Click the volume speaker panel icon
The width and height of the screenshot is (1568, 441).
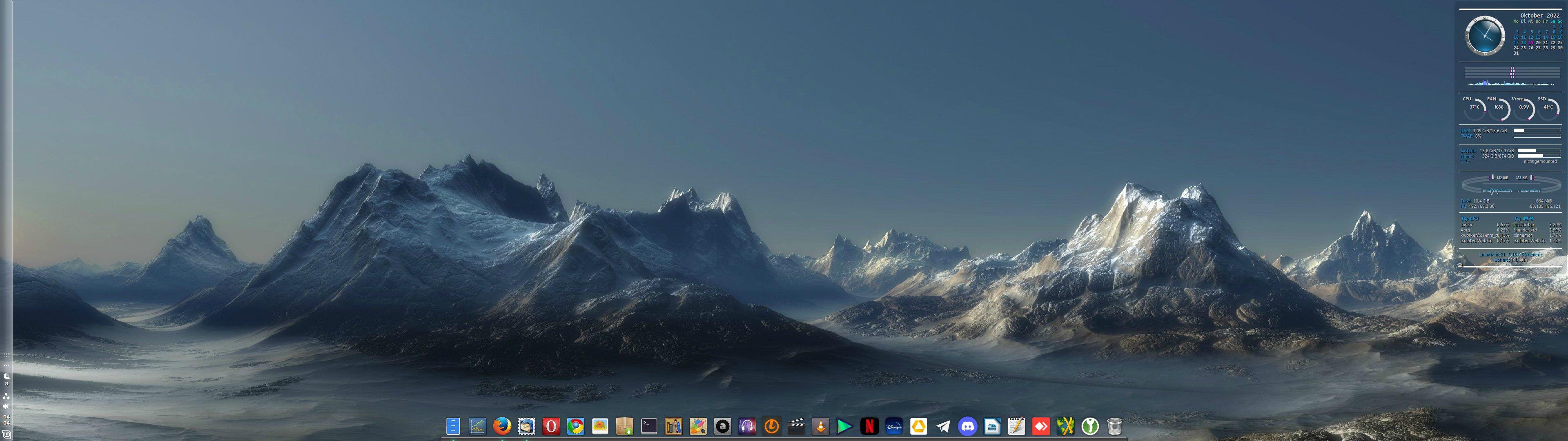pos(6,406)
